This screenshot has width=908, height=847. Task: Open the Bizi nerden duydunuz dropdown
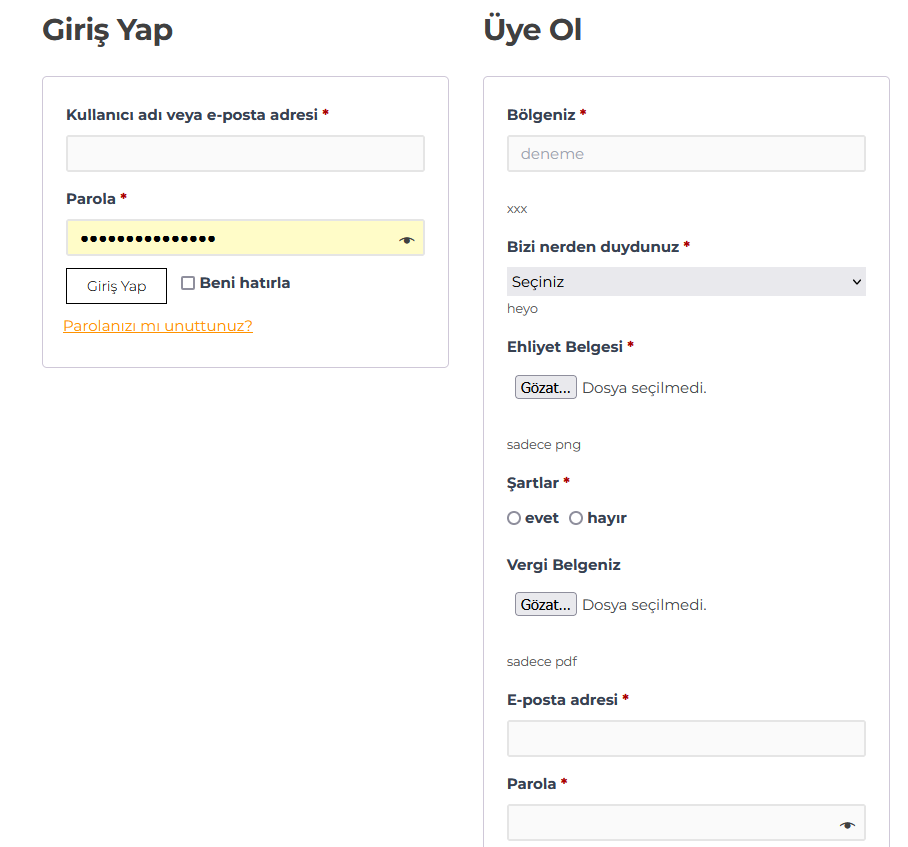(x=686, y=281)
